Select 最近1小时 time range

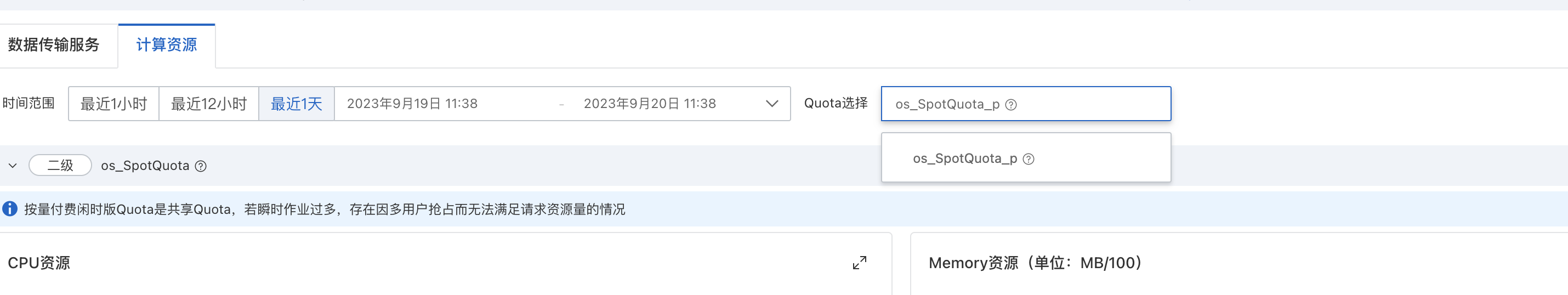point(114,104)
